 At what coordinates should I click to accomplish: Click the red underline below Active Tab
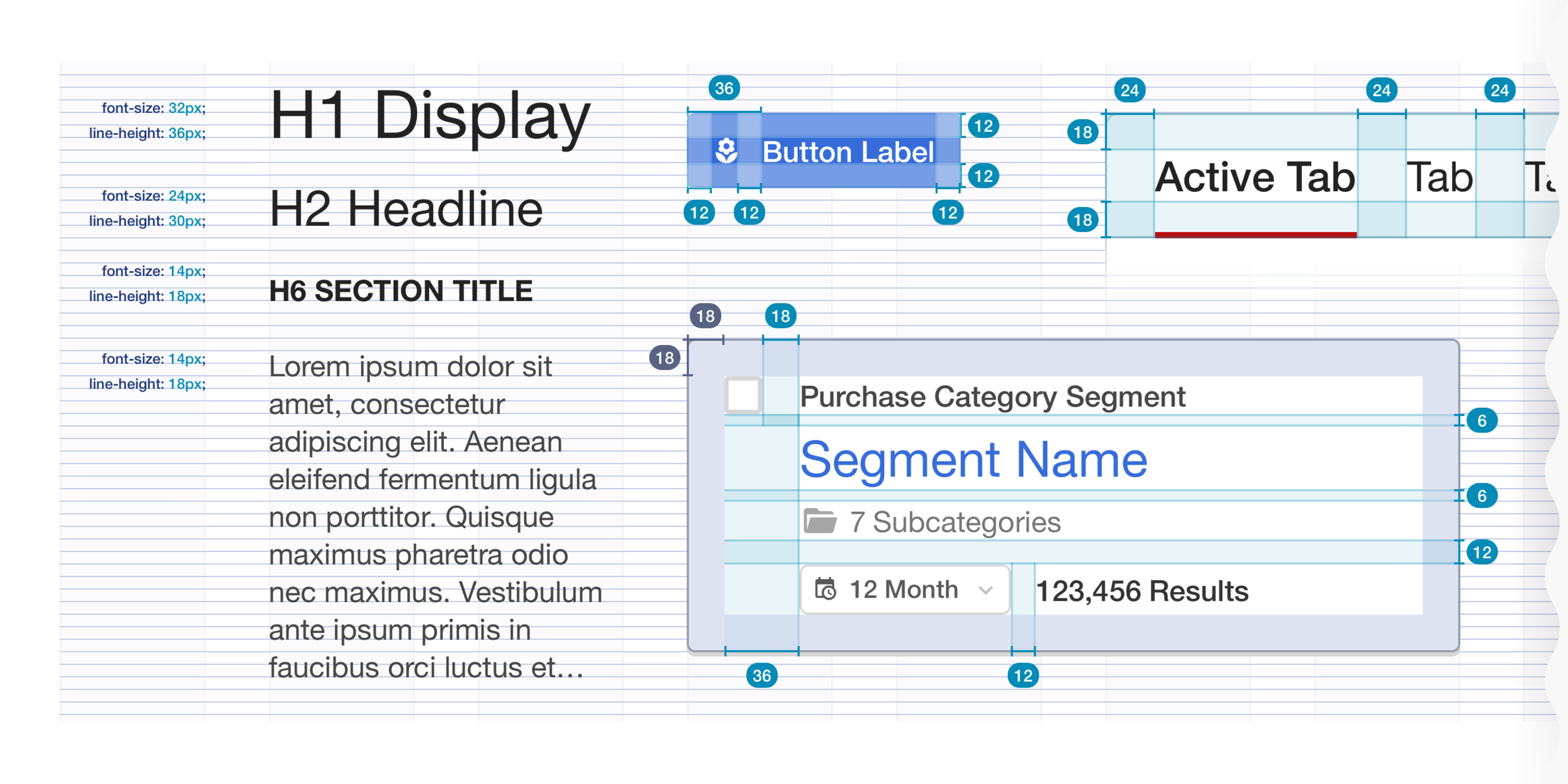[1255, 235]
